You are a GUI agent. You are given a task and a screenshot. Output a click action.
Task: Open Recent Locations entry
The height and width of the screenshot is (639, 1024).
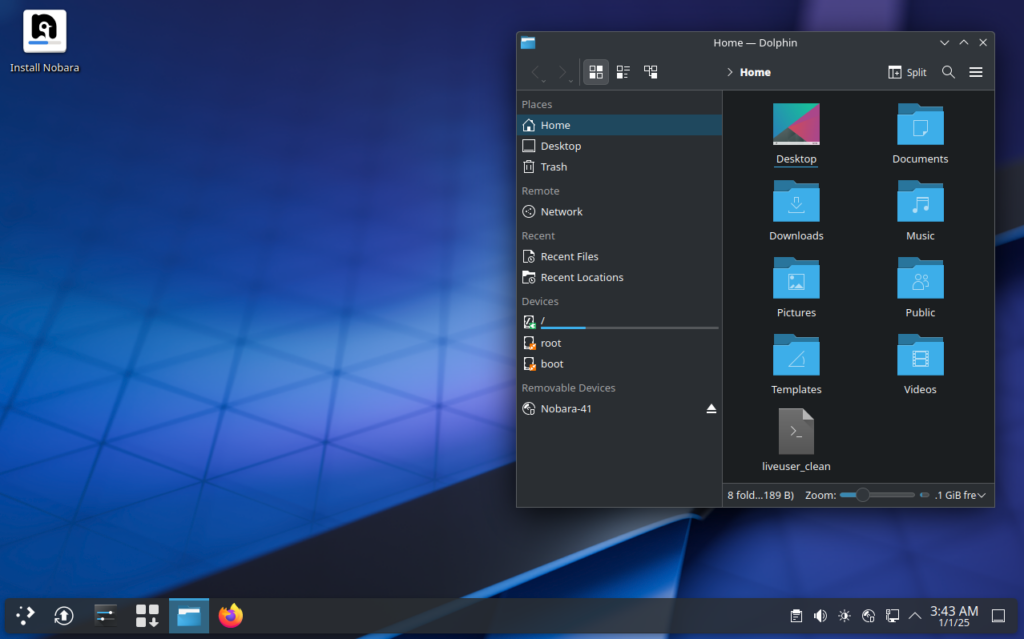(x=619, y=277)
